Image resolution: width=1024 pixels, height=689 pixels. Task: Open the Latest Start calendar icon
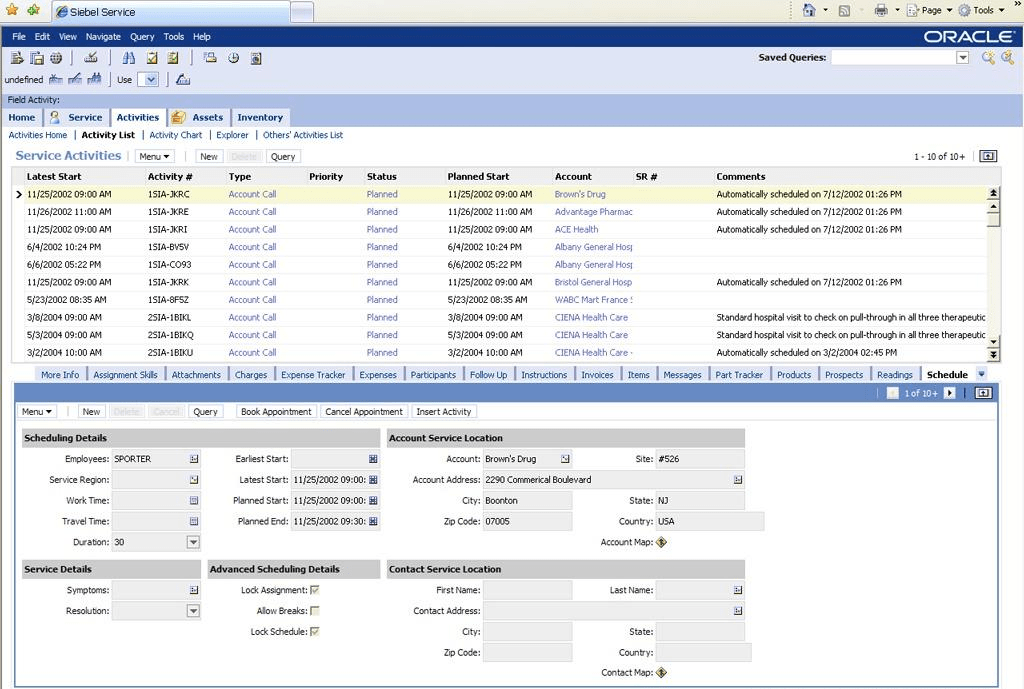point(373,480)
